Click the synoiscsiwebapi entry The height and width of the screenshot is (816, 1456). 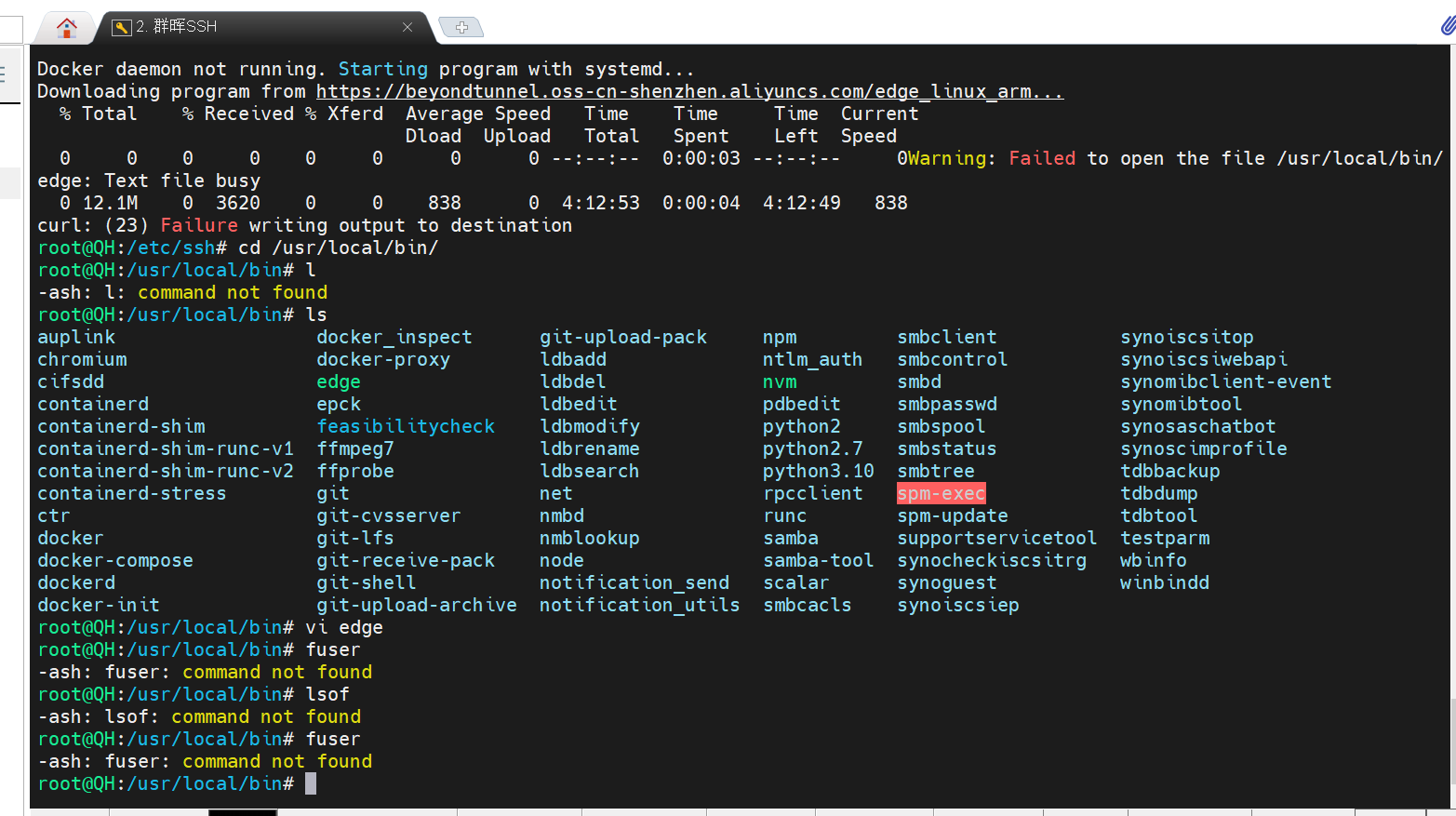click(x=1204, y=359)
